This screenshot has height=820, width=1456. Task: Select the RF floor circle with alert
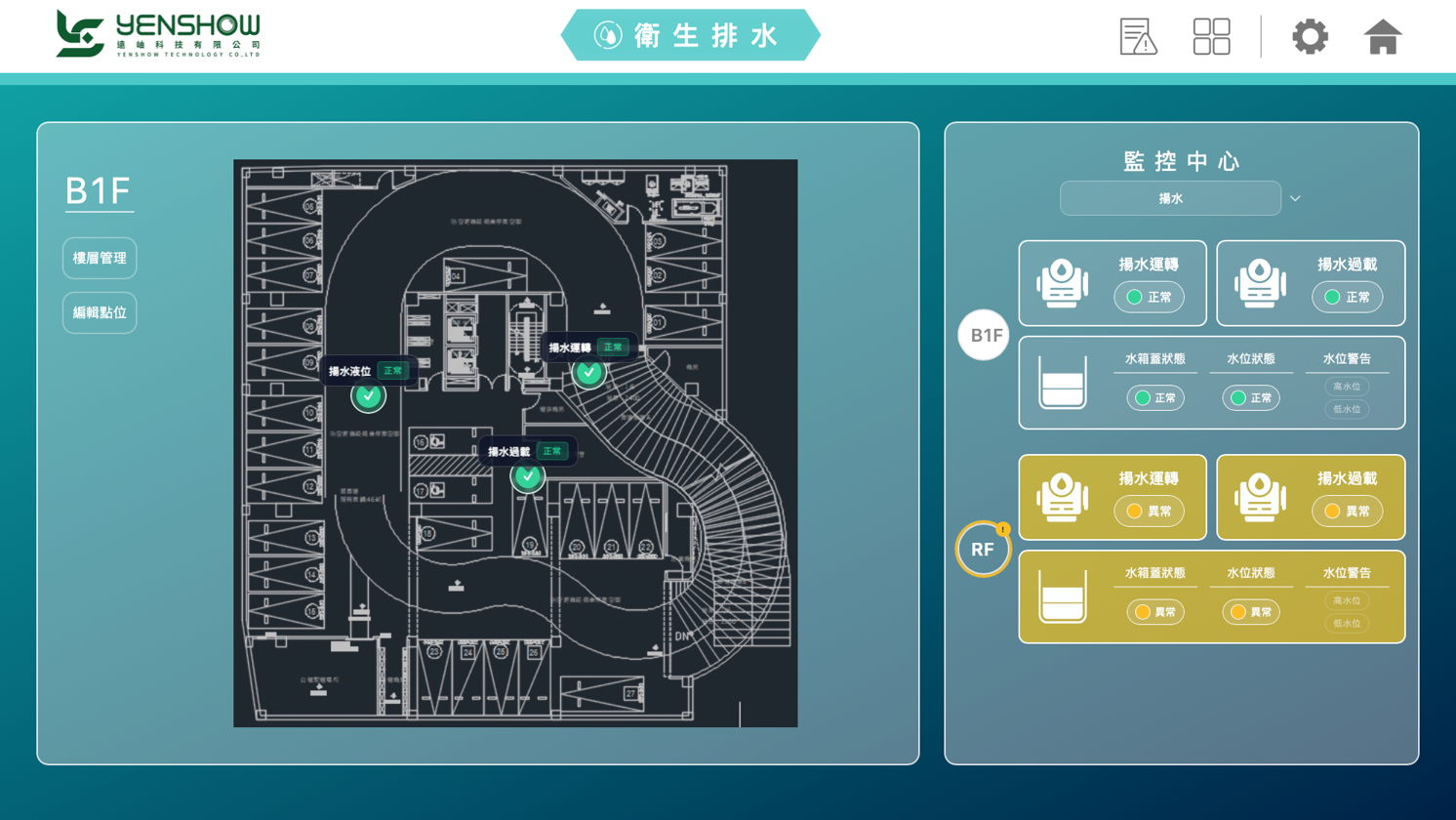pyautogui.click(x=983, y=549)
